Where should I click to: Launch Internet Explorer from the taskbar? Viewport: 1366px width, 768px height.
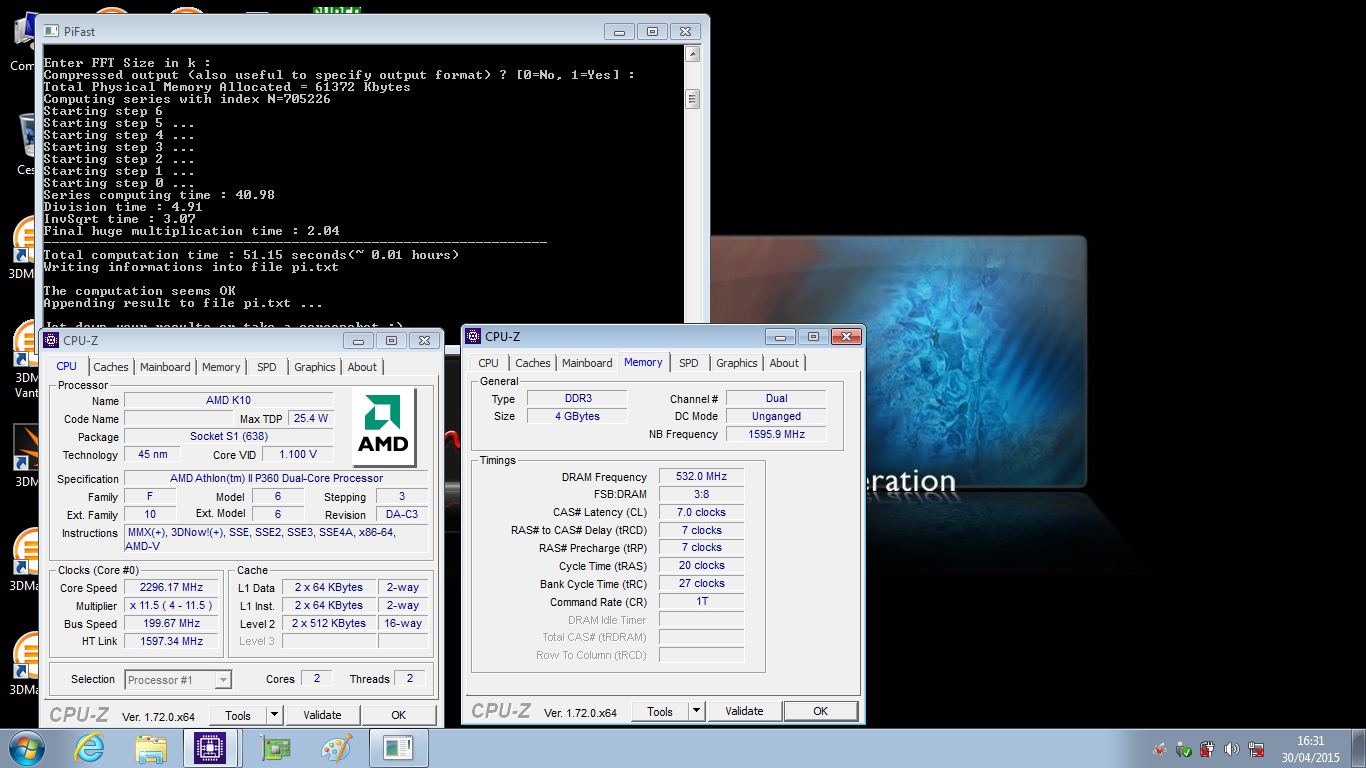(89, 748)
